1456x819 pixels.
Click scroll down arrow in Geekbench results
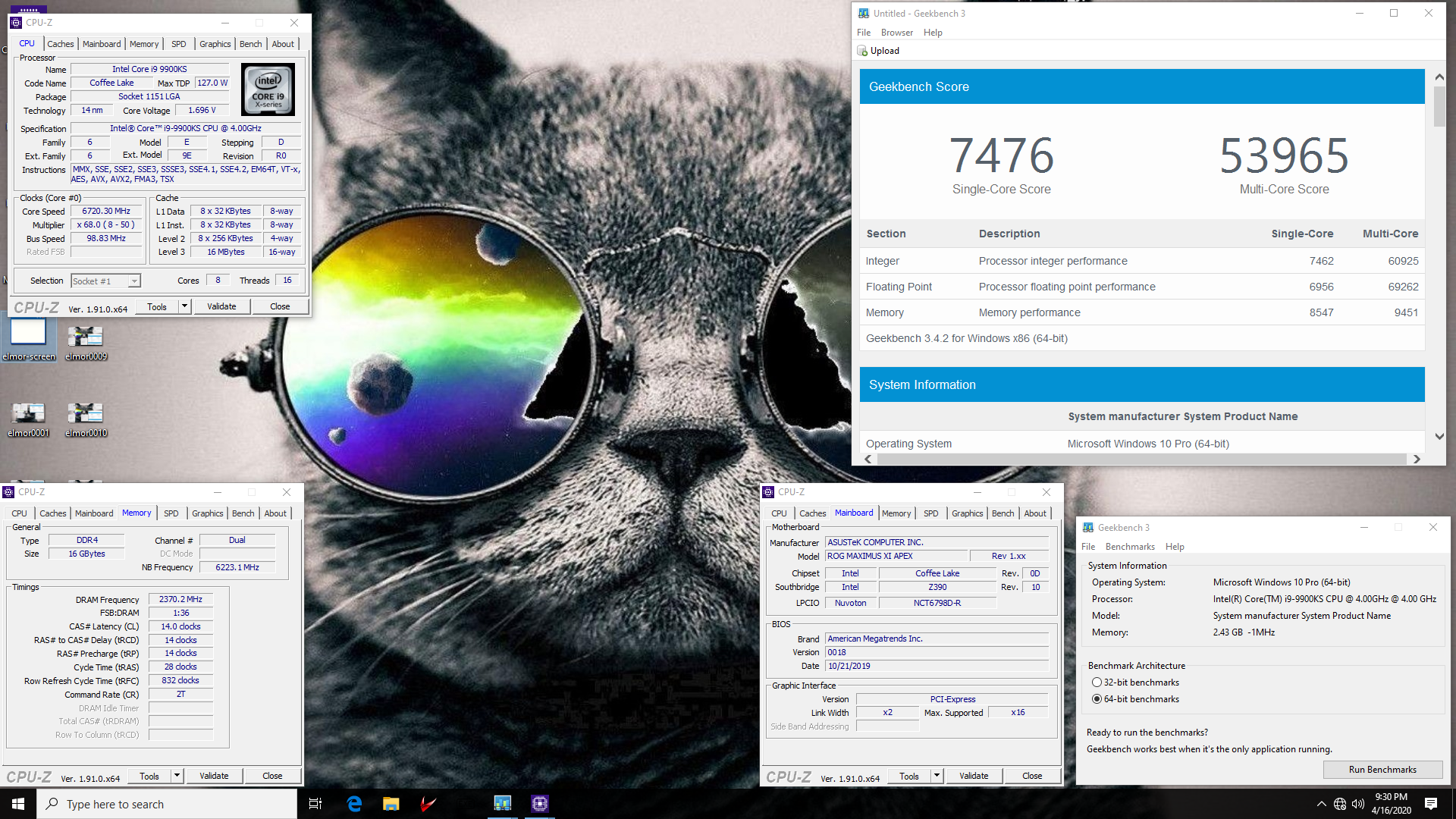click(x=1439, y=436)
